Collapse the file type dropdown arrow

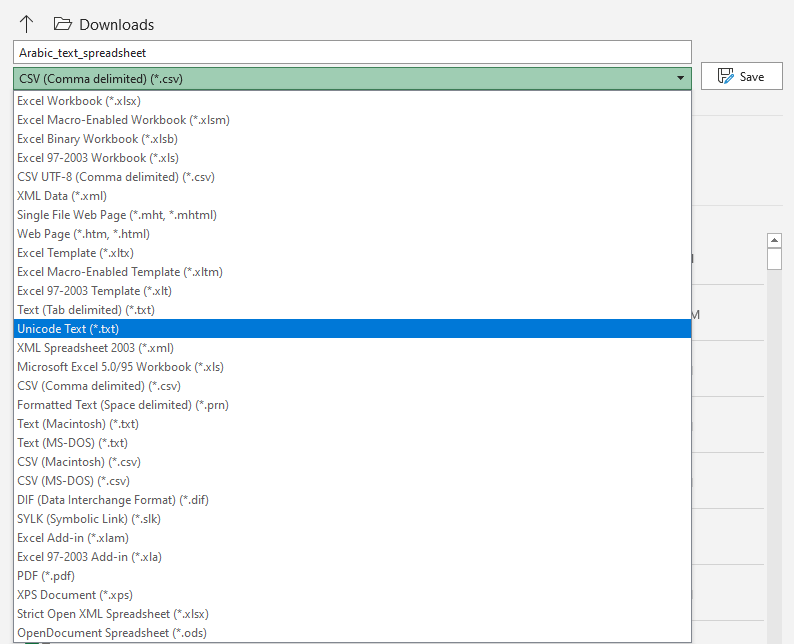coord(680,78)
